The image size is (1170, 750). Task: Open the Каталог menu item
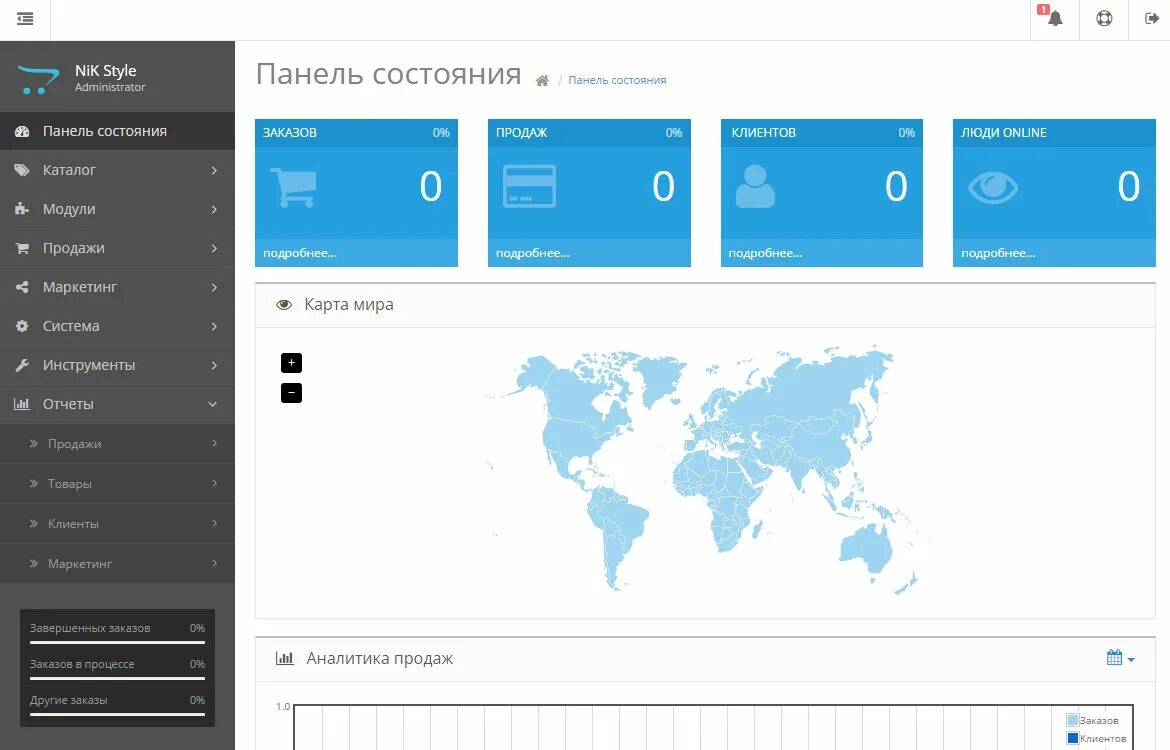pyautogui.click(x=117, y=170)
